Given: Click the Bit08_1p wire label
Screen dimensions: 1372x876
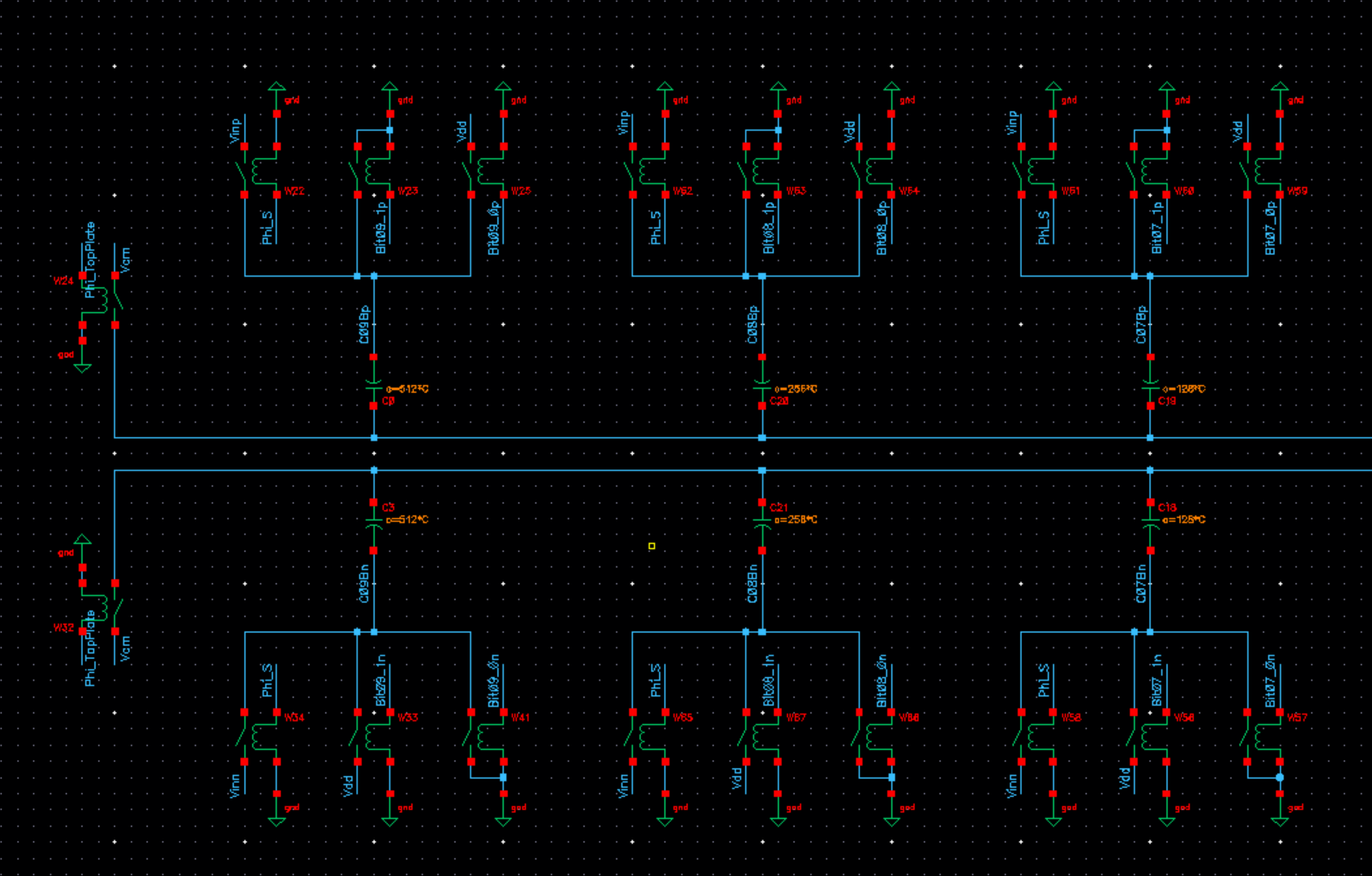Looking at the screenshot, I should click(x=769, y=228).
